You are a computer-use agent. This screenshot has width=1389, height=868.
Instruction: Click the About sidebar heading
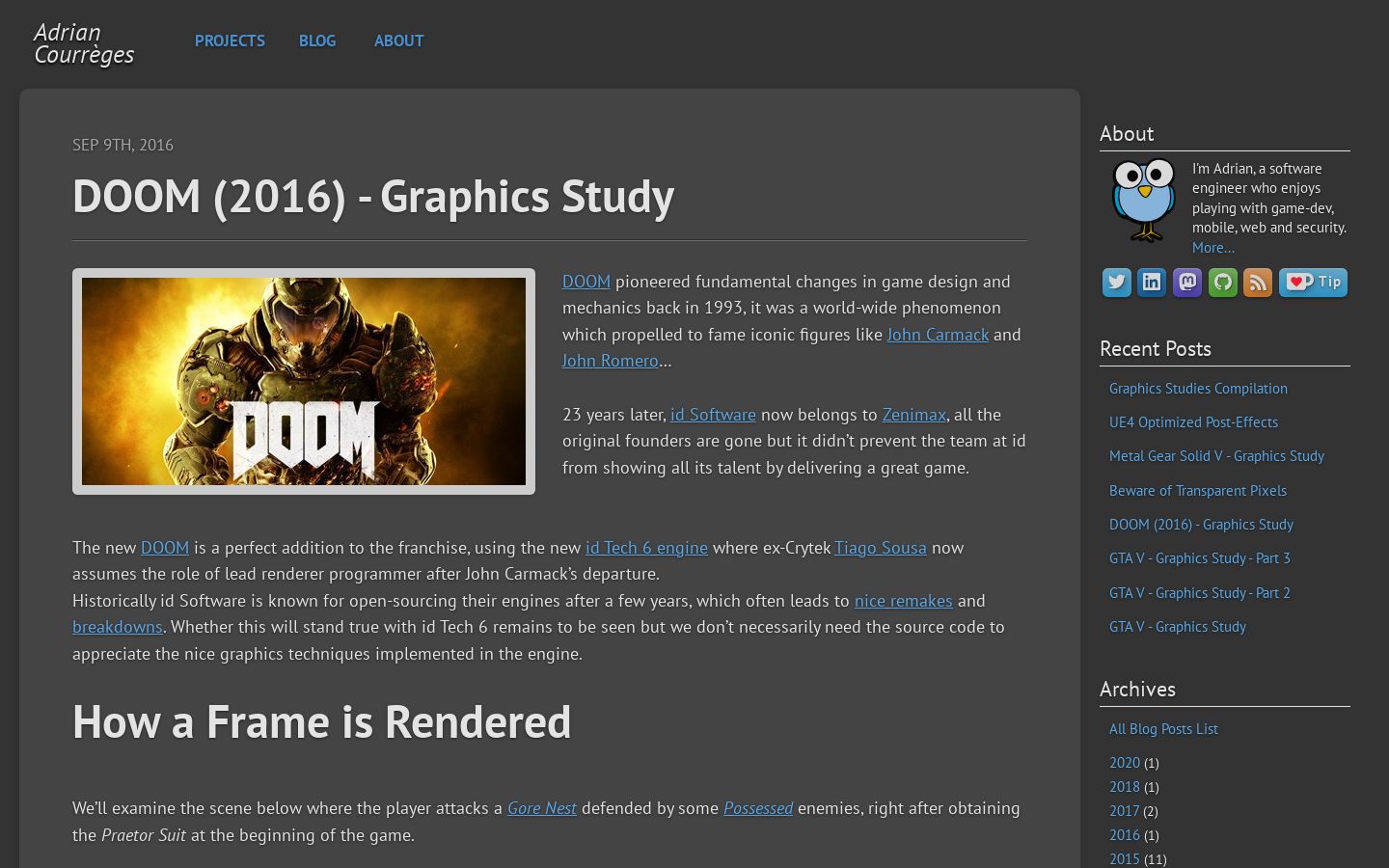1127,133
